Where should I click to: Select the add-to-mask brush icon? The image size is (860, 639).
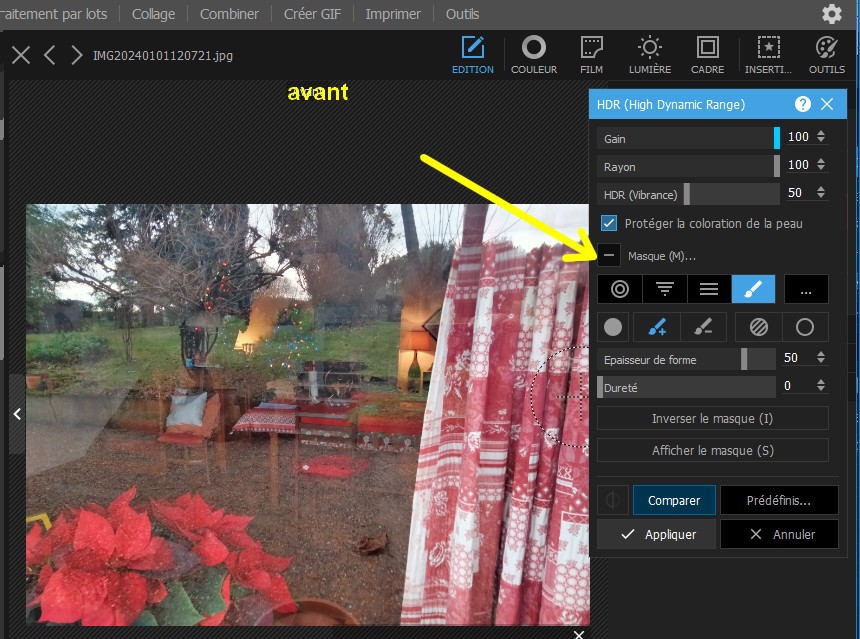(657, 327)
